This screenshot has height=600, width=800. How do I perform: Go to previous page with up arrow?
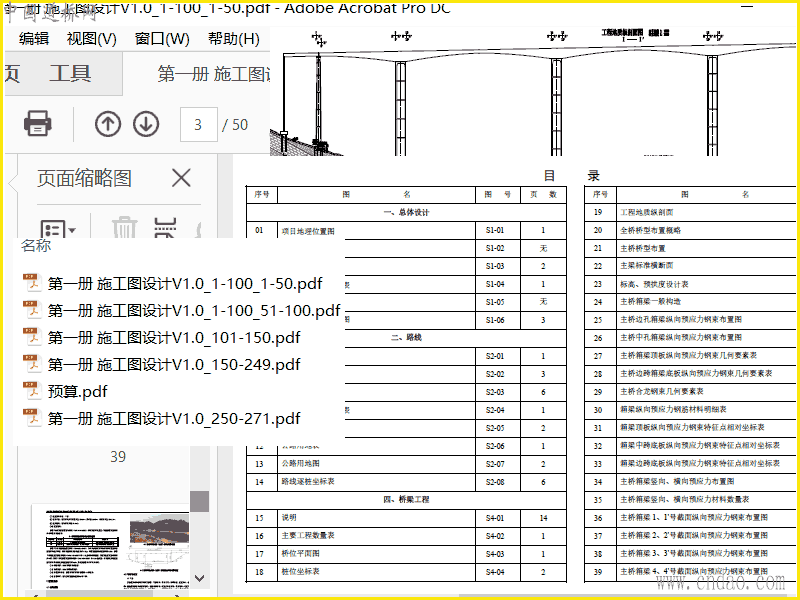click(108, 124)
